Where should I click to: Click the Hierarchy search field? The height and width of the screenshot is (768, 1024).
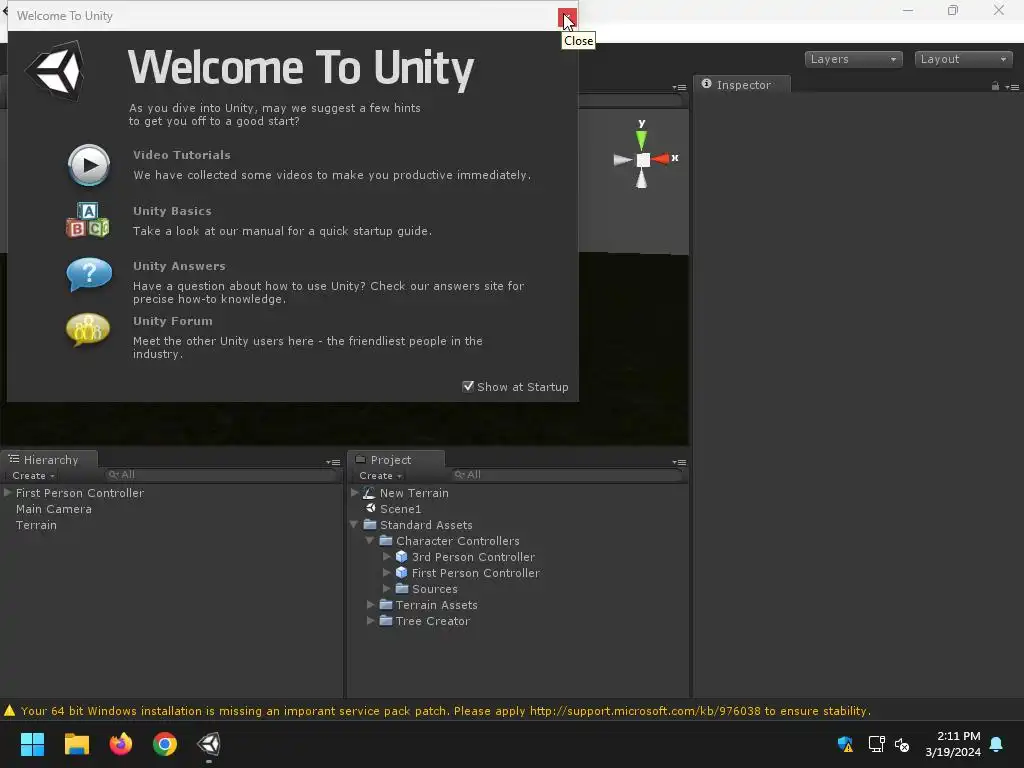click(x=220, y=475)
